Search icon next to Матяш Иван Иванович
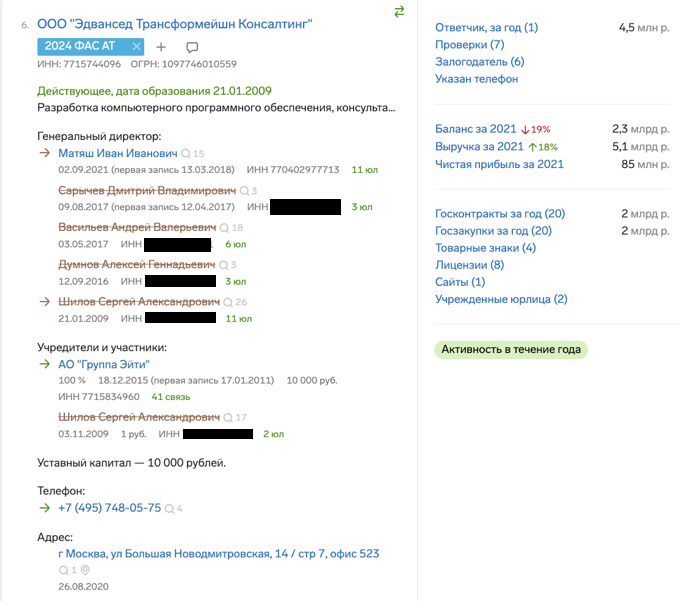The width and height of the screenshot is (681, 601). coord(186,154)
